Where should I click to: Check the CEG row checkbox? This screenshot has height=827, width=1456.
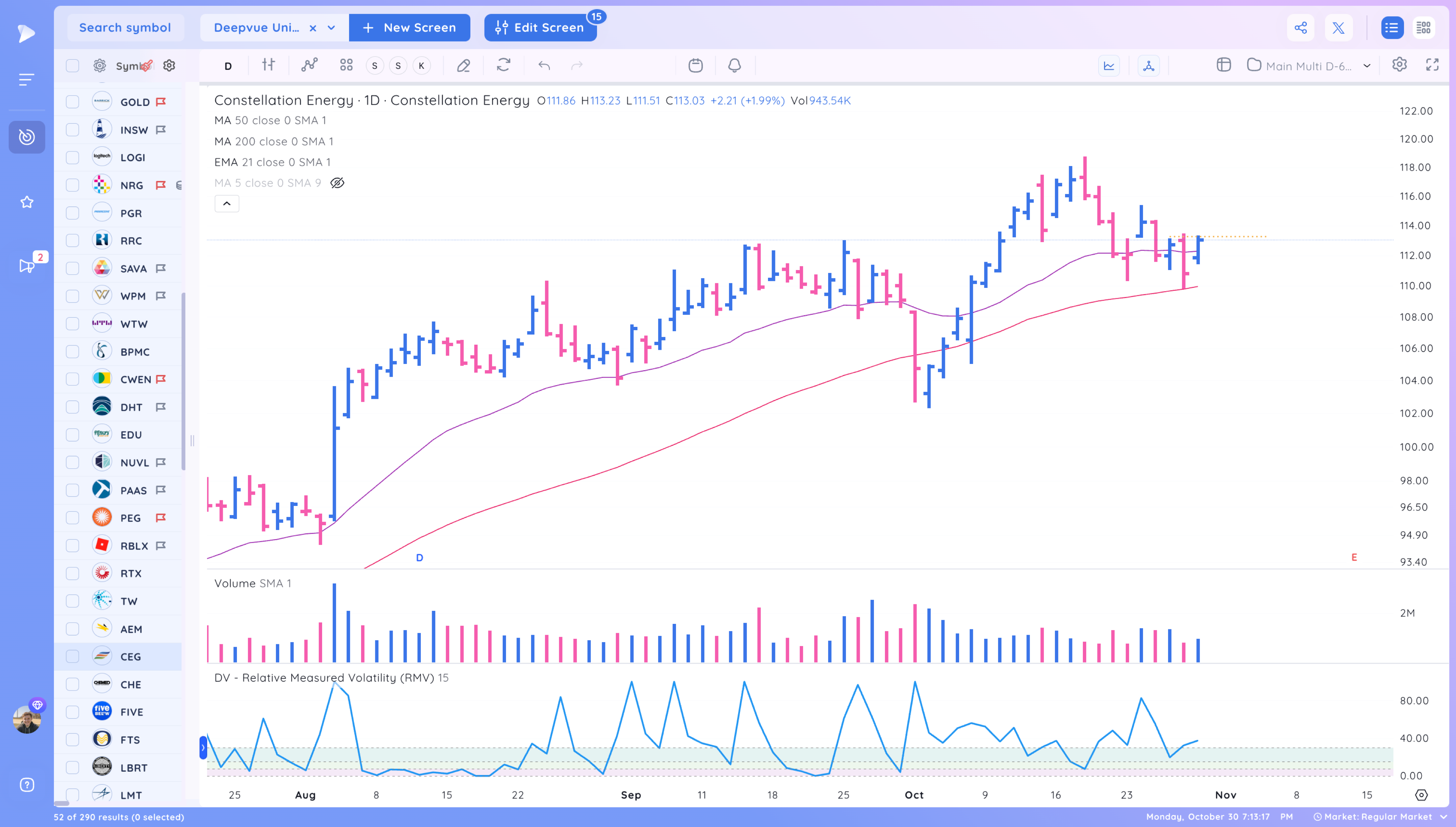tap(72, 656)
